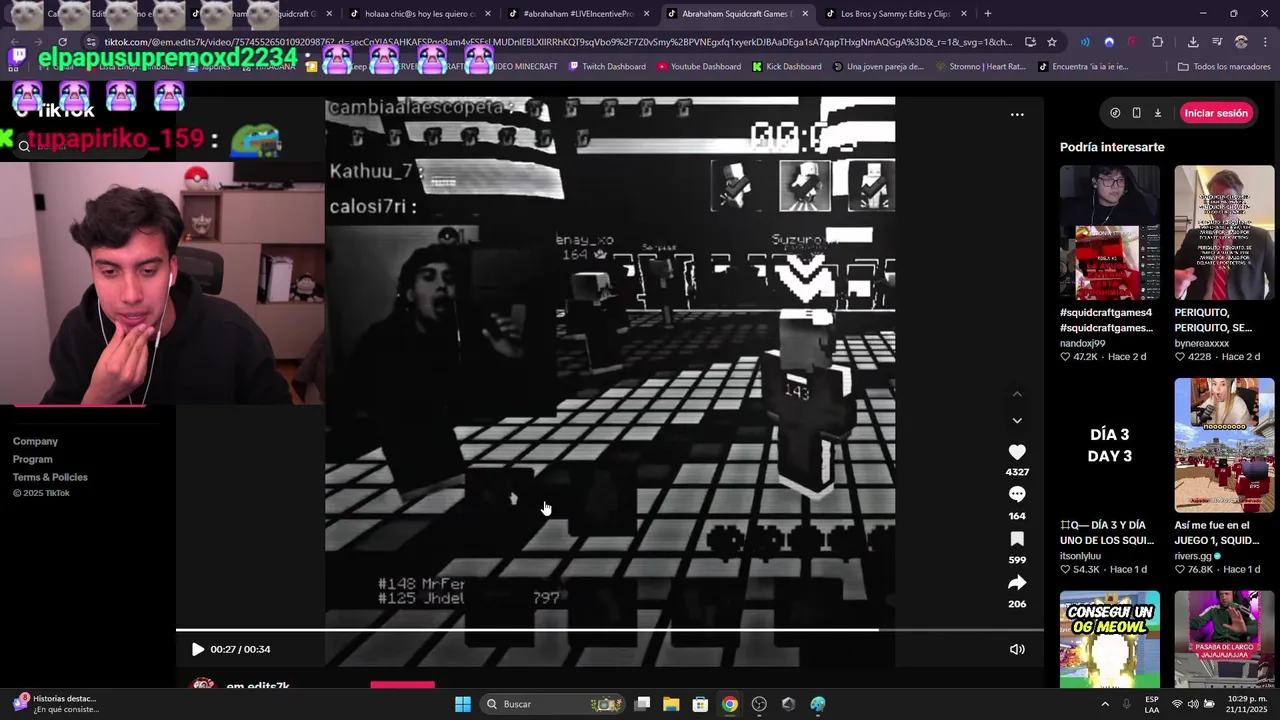Go to the previous video with up chevron

[1017, 394]
